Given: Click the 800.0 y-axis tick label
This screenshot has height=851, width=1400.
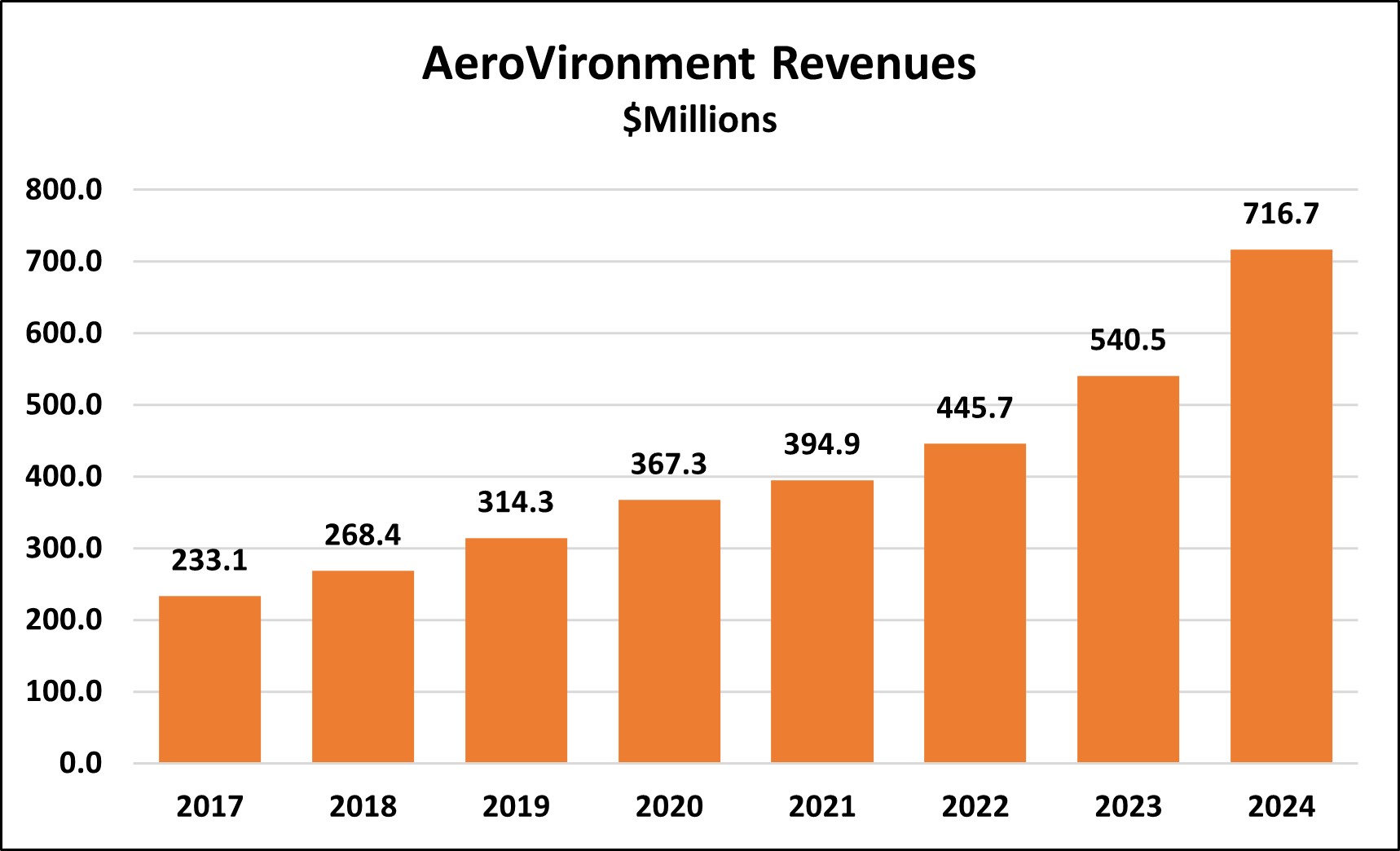Looking at the screenshot, I should pos(64,190).
